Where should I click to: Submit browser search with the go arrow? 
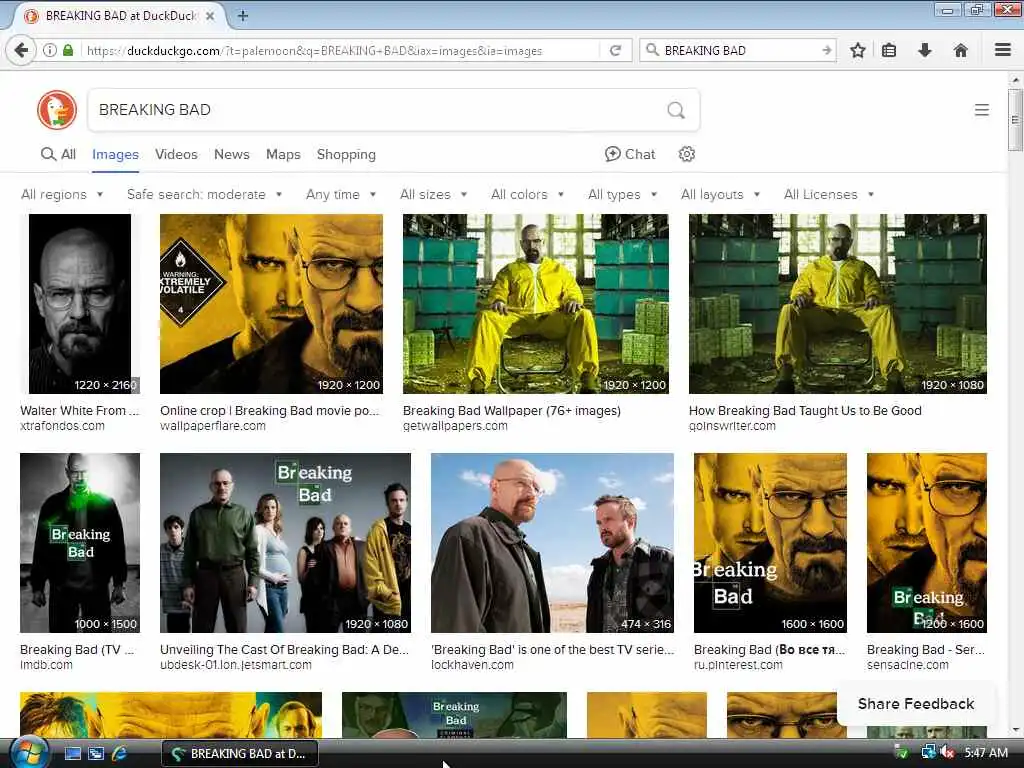click(x=827, y=50)
